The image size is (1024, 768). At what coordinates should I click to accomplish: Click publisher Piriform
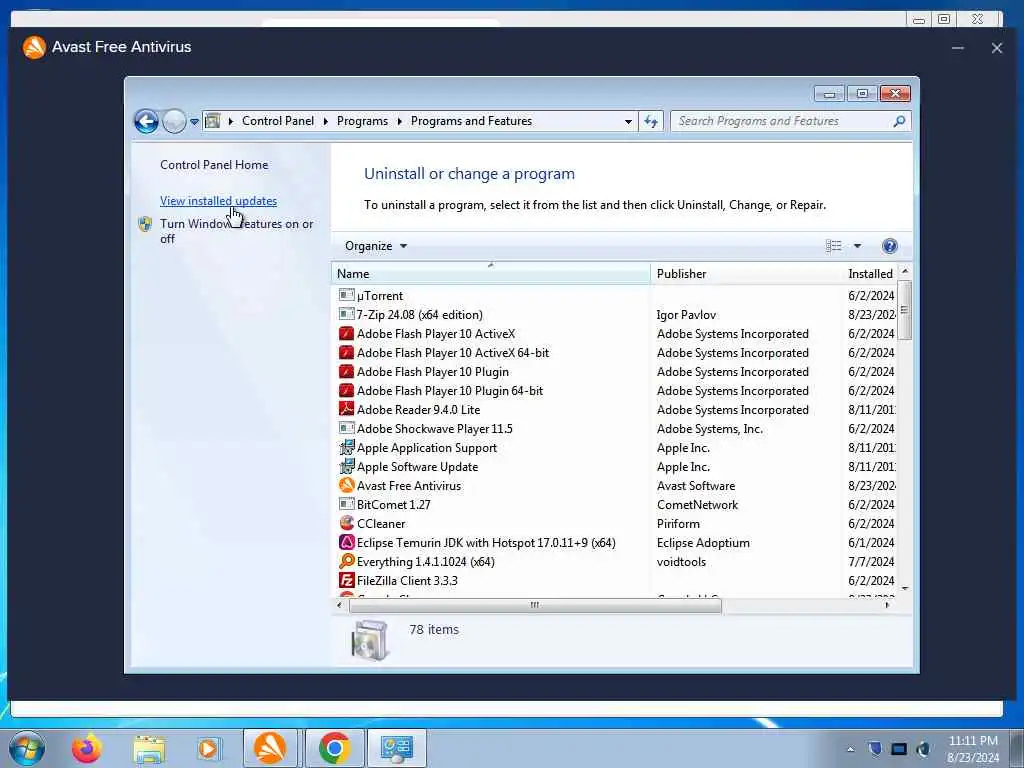(x=678, y=524)
